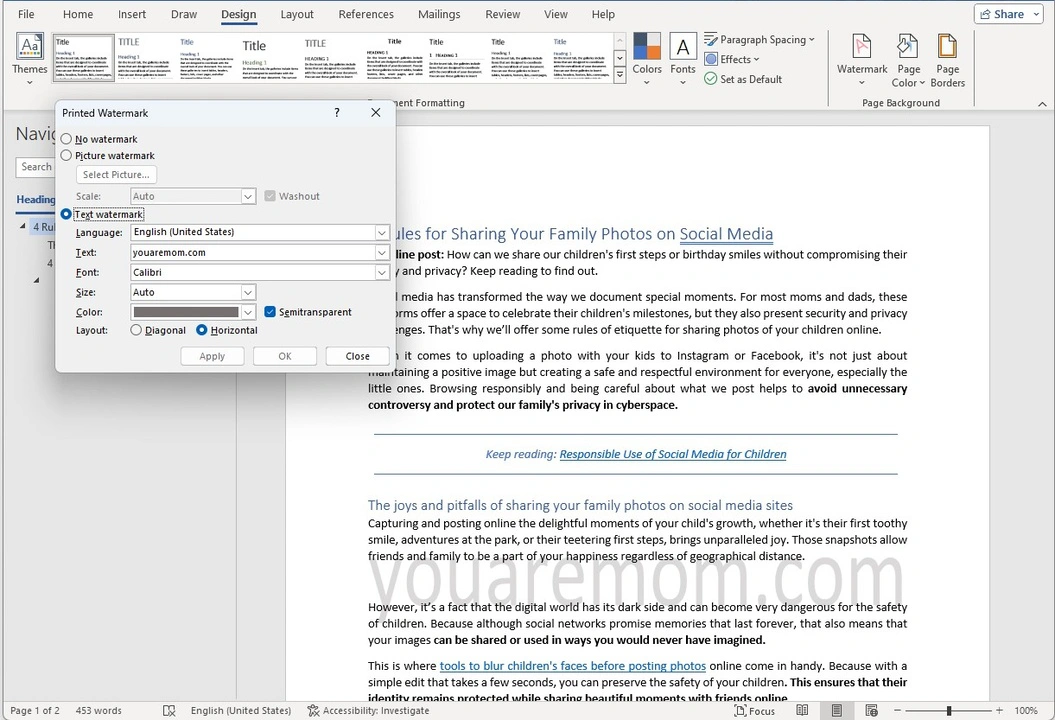The height and width of the screenshot is (720, 1055).
Task: Open Paragraph Spacing options
Action: click(x=759, y=40)
